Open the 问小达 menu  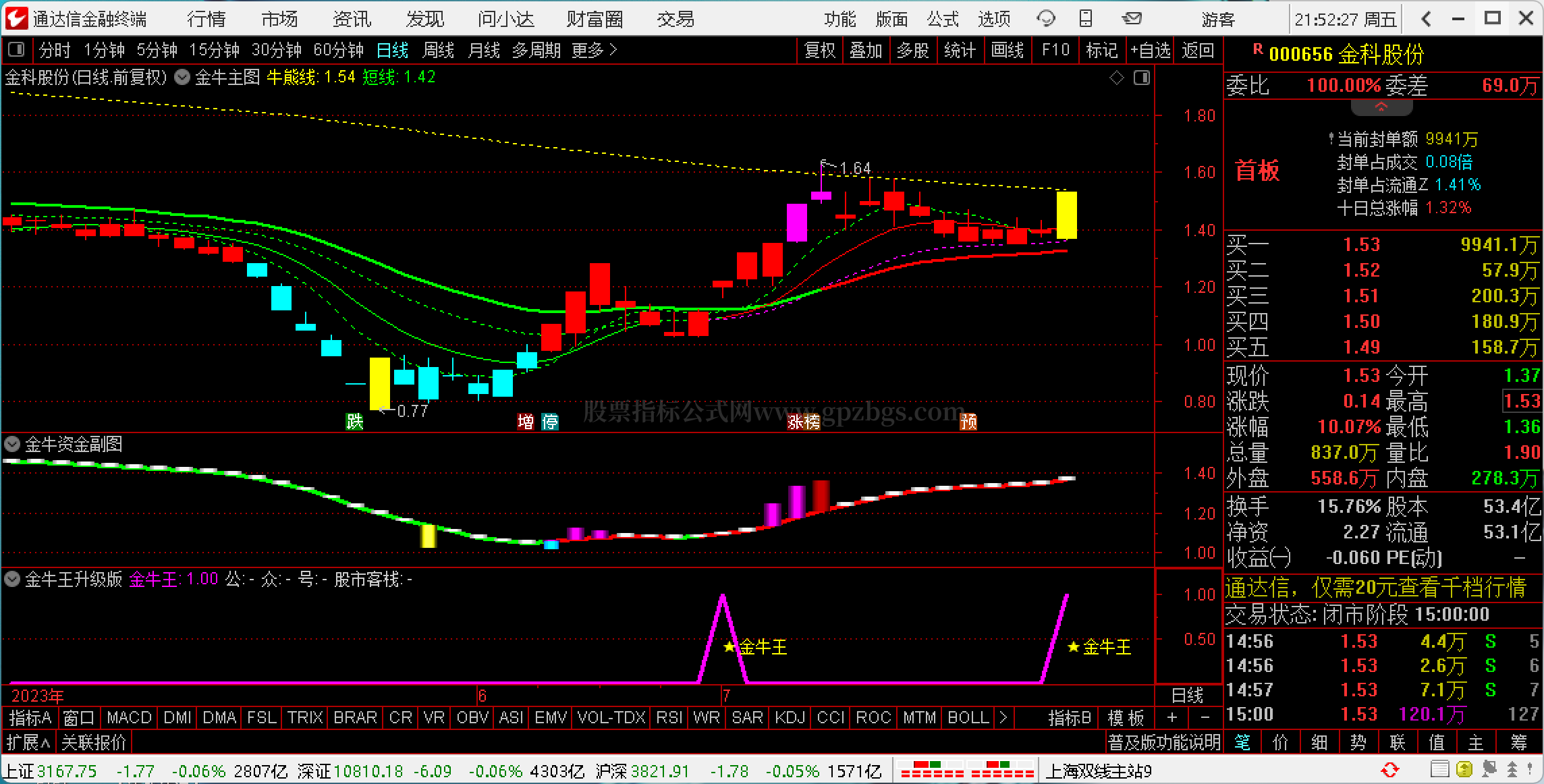[506, 19]
